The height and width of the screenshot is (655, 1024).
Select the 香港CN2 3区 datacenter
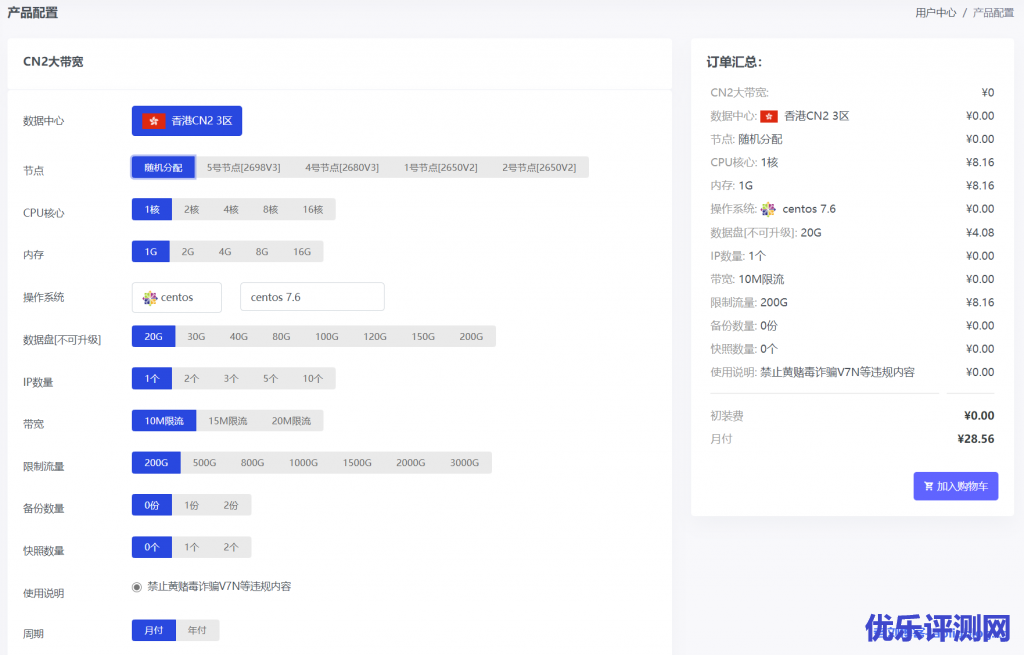point(187,121)
